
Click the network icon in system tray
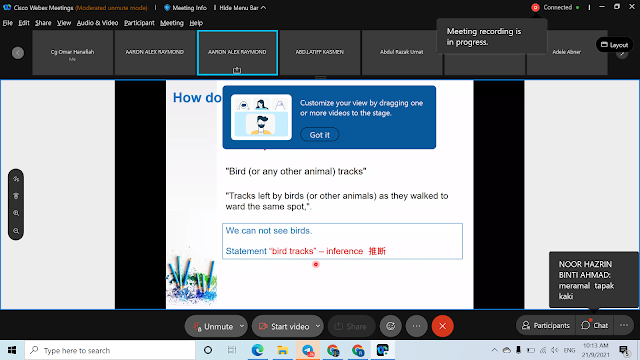coord(543,350)
